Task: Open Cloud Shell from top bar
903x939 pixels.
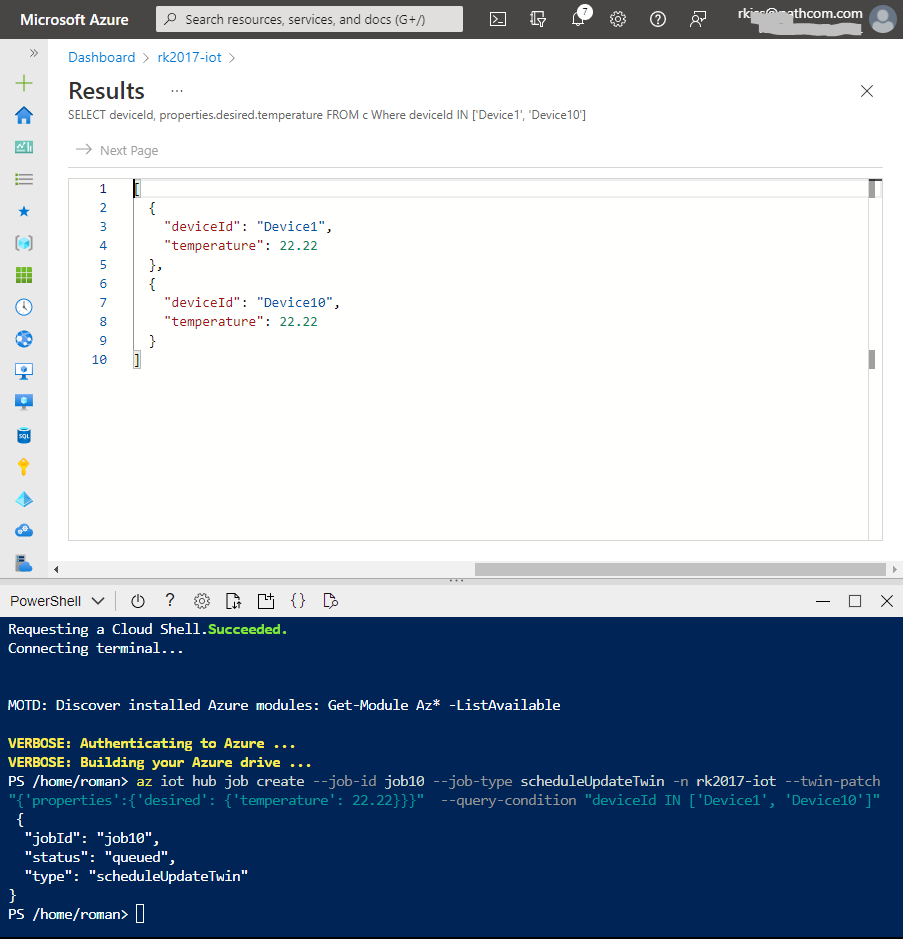Action: coord(498,19)
